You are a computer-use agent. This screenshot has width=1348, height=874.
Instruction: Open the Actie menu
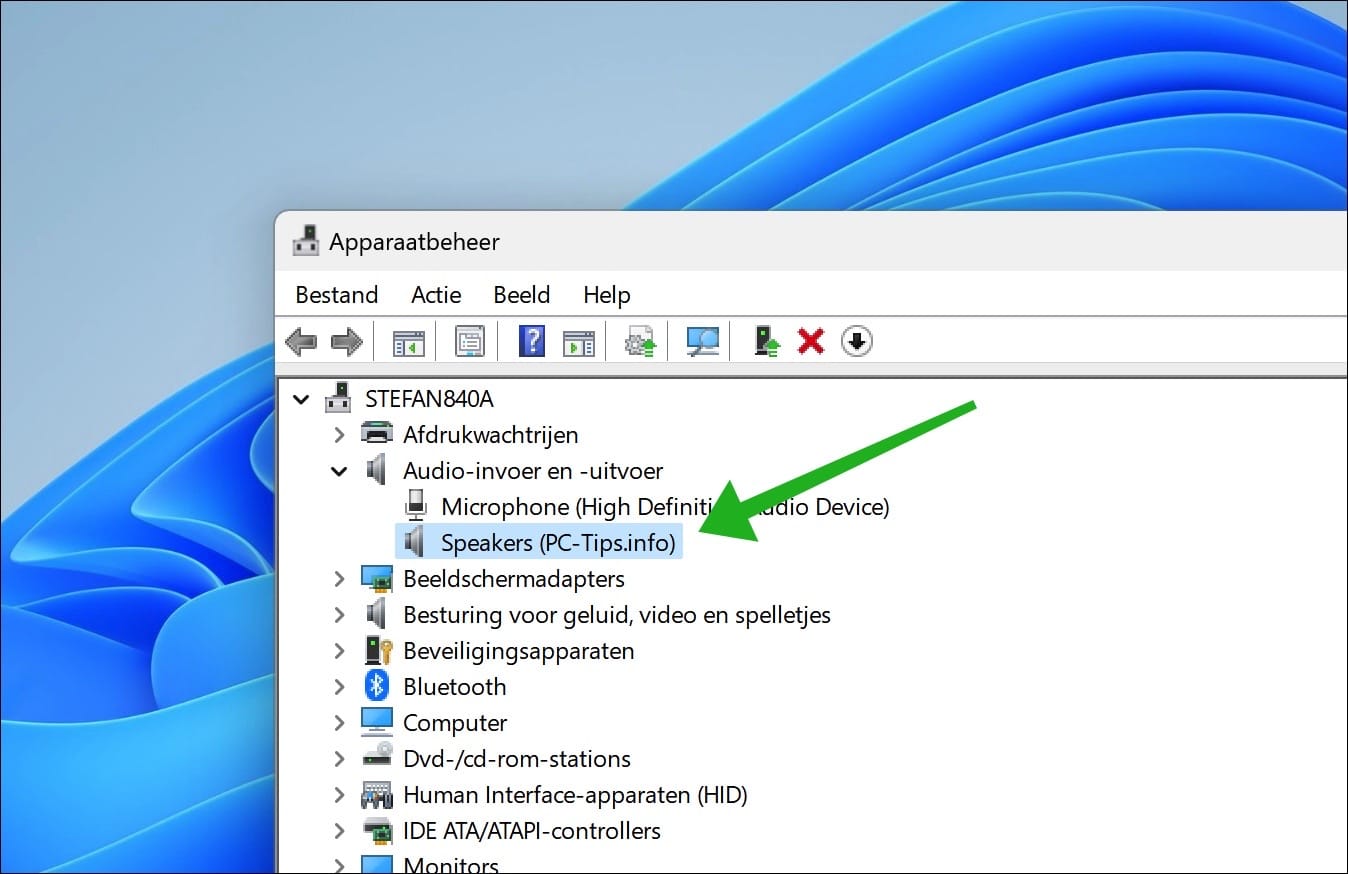[435, 294]
